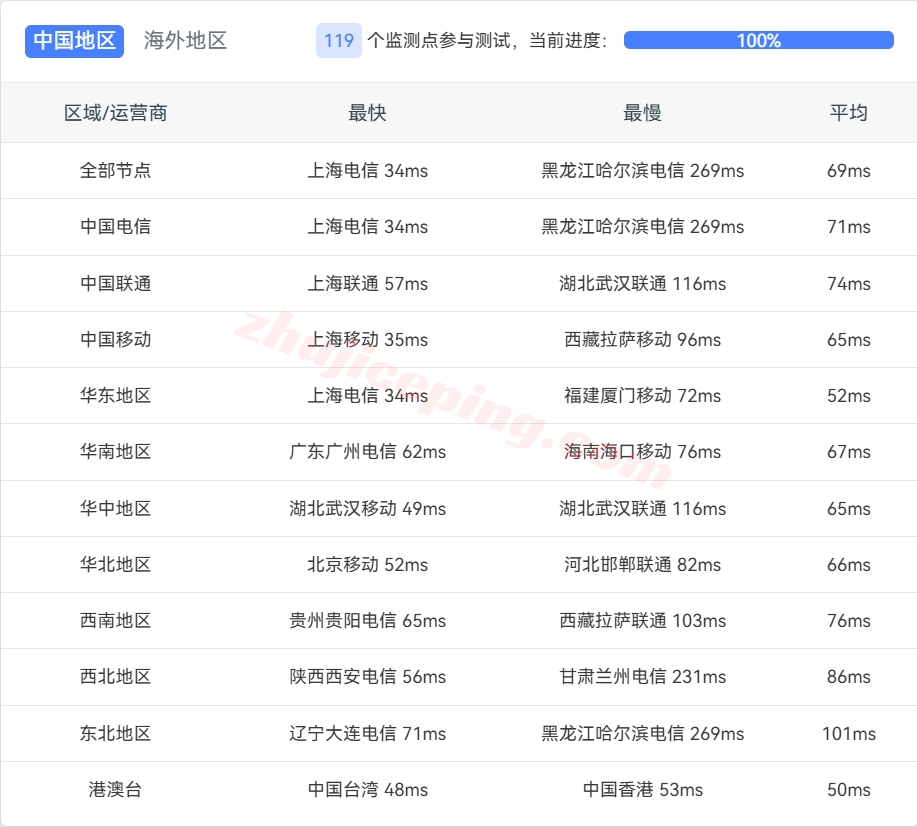The image size is (917, 827).
Task: Select the 中国移动 row label
Action: click(116, 340)
